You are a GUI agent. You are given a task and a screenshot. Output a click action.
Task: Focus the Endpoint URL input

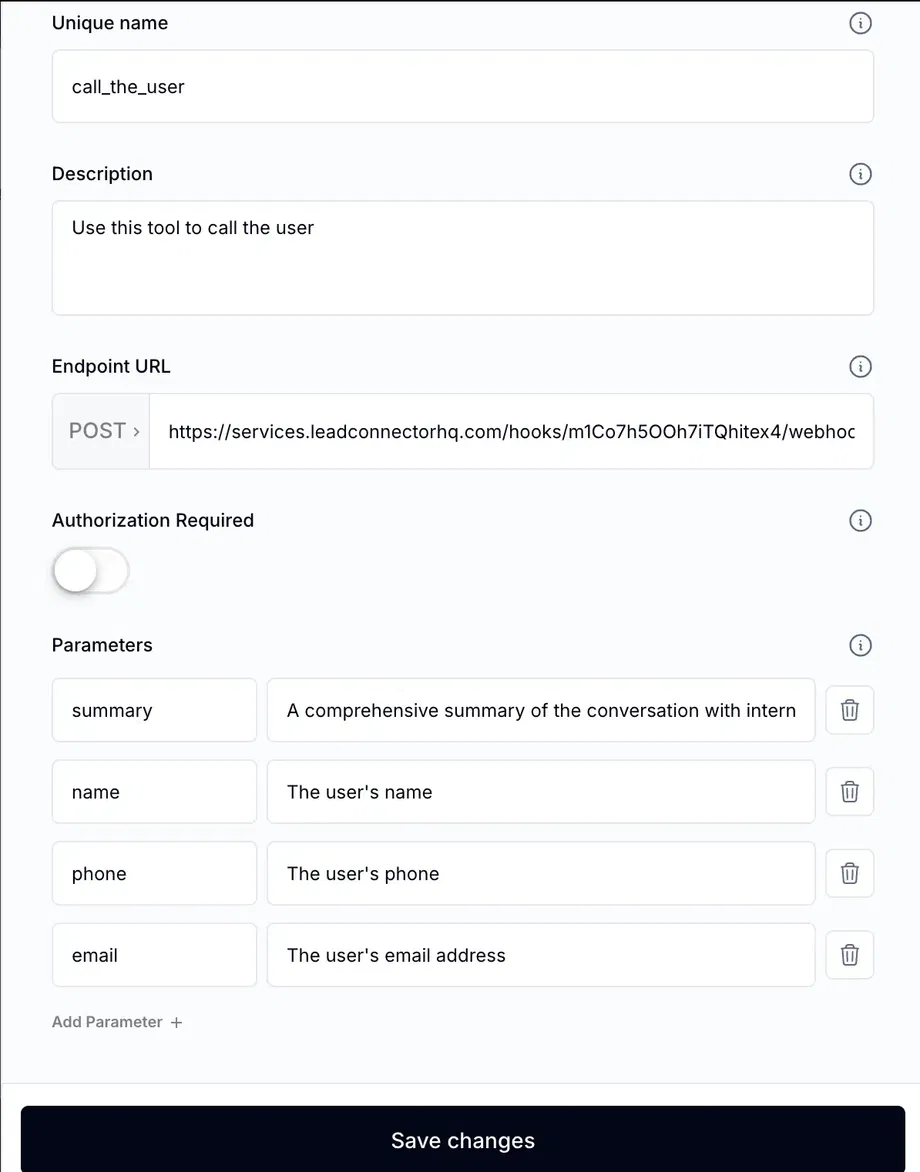(510, 431)
